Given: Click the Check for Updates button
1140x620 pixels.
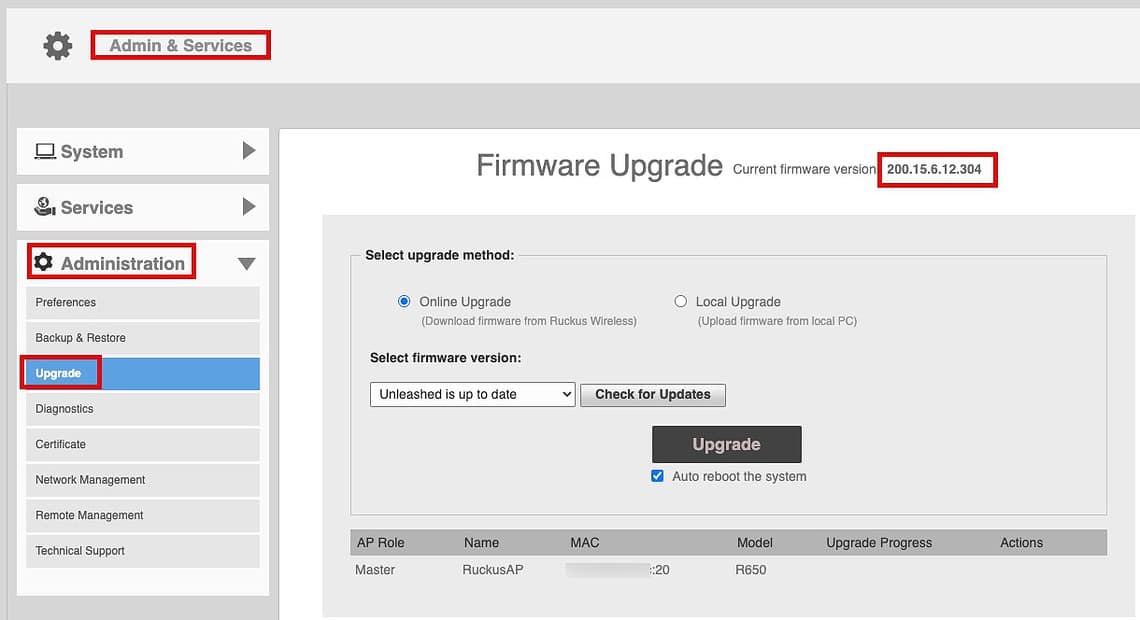Looking at the screenshot, I should coord(652,394).
